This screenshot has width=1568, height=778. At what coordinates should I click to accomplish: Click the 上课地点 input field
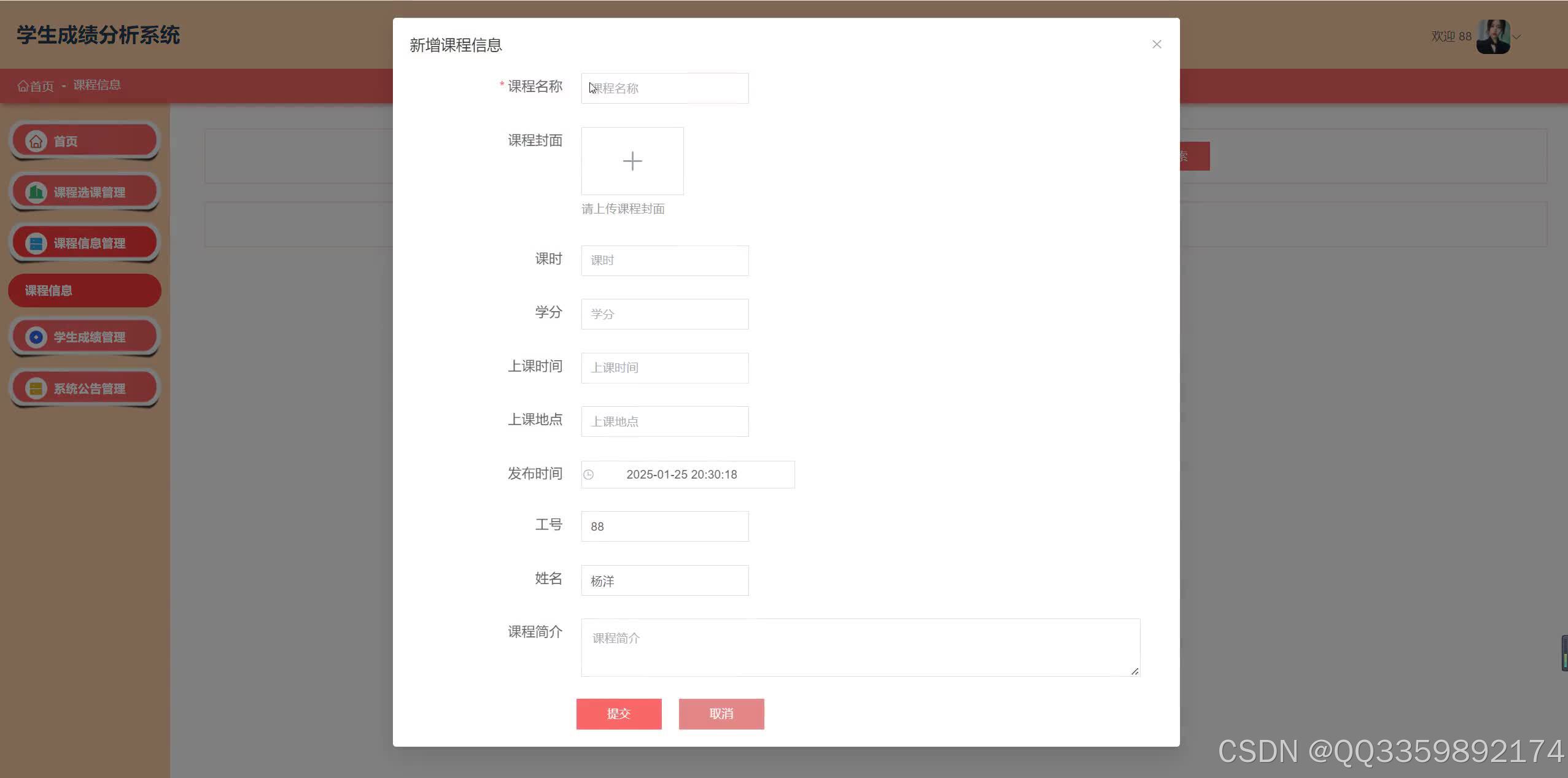click(664, 422)
